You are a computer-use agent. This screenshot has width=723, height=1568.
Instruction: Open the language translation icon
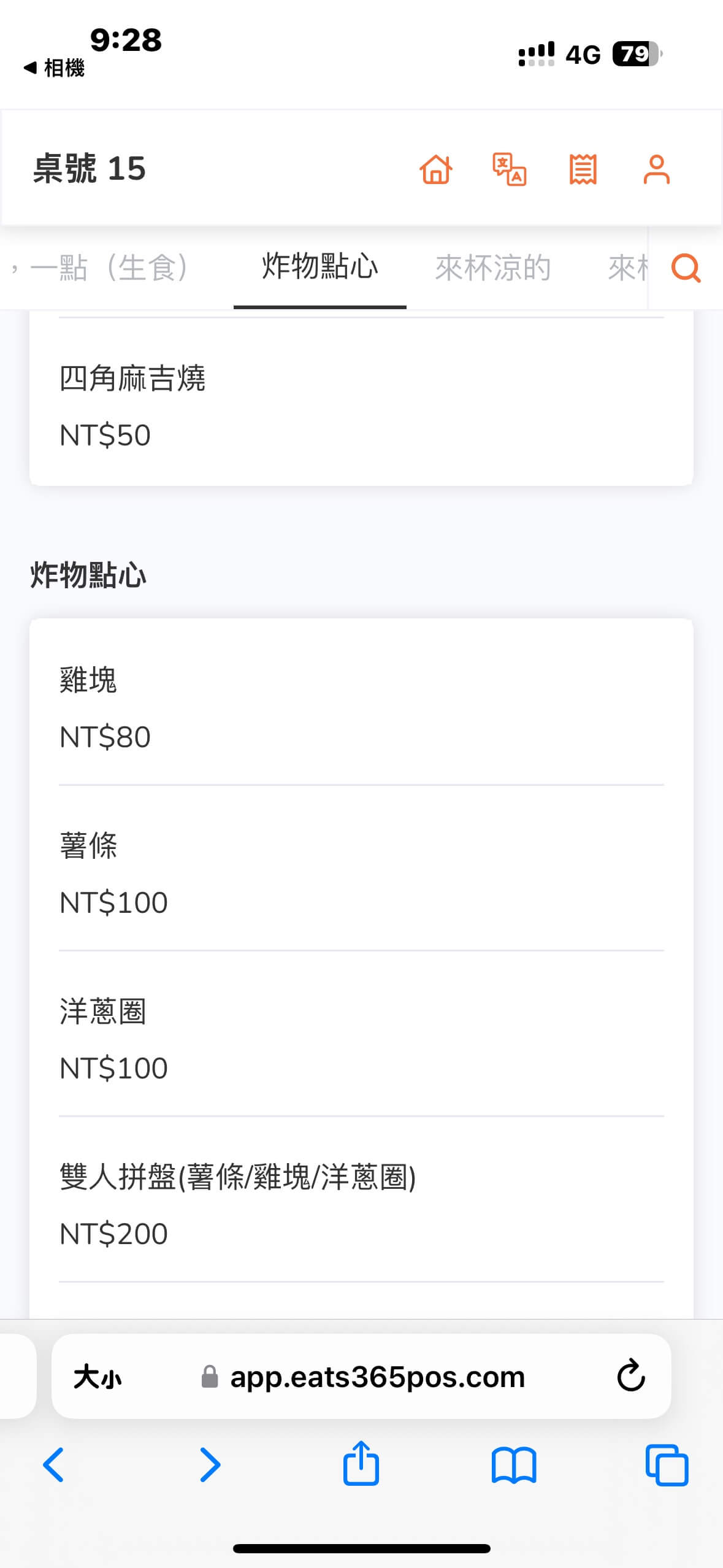pyautogui.click(x=509, y=169)
